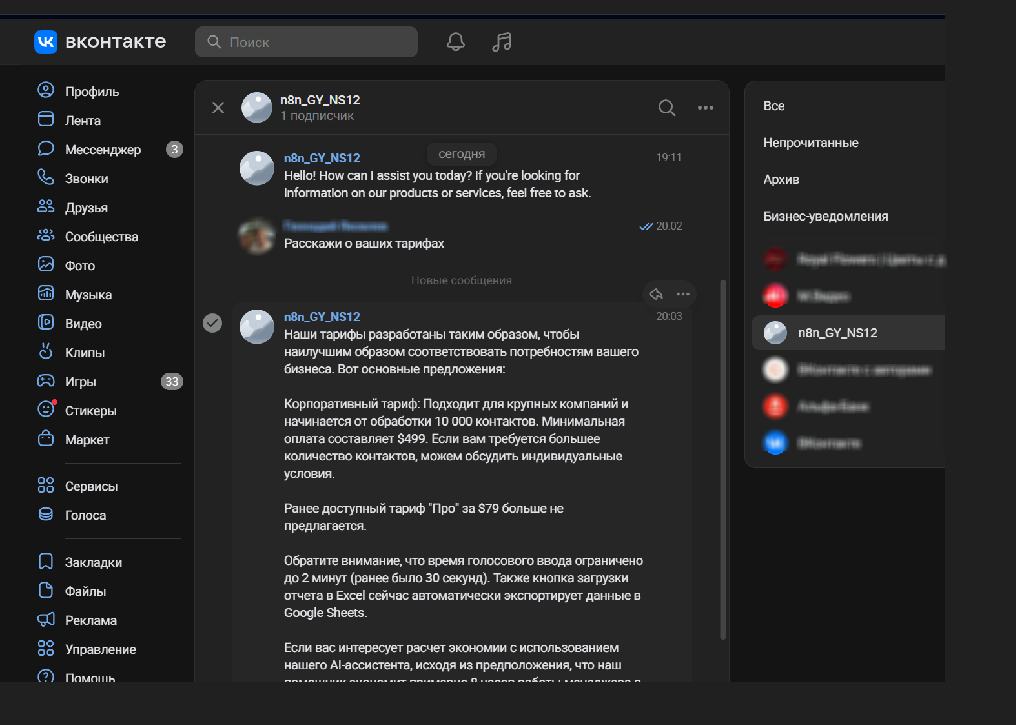Open the Клипы section
1016x725 pixels.
point(84,352)
